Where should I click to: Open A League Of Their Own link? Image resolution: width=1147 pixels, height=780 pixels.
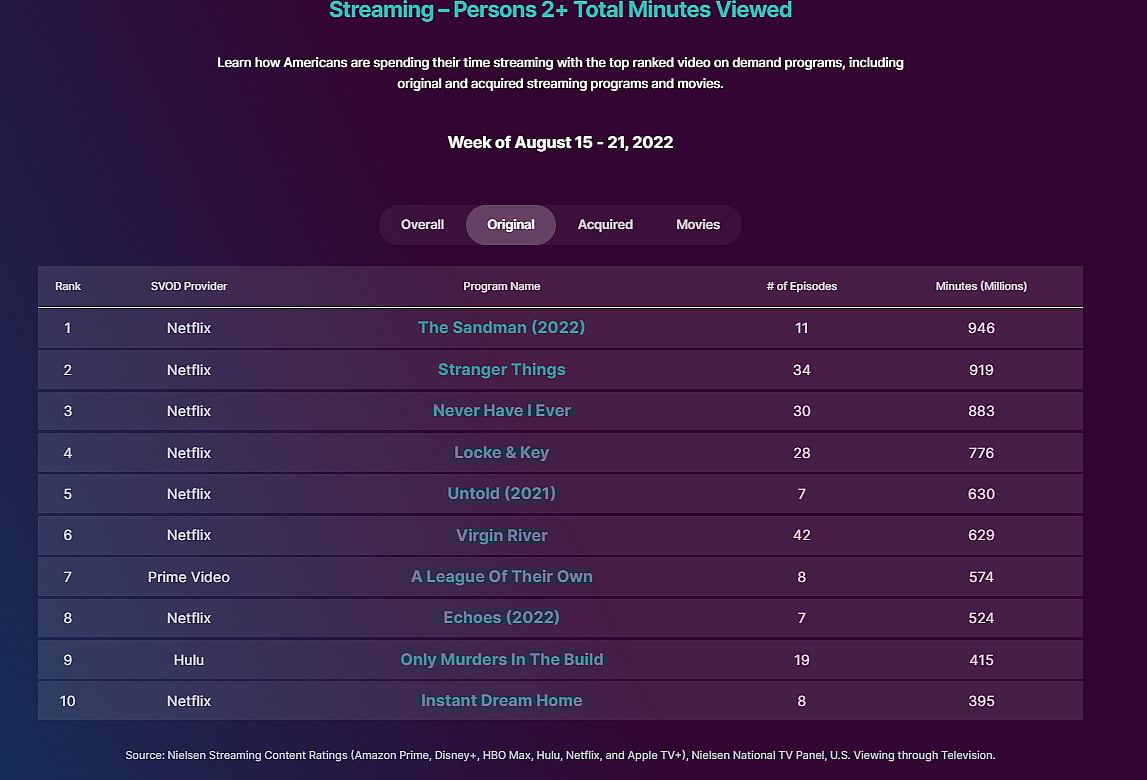[x=501, y=577]
